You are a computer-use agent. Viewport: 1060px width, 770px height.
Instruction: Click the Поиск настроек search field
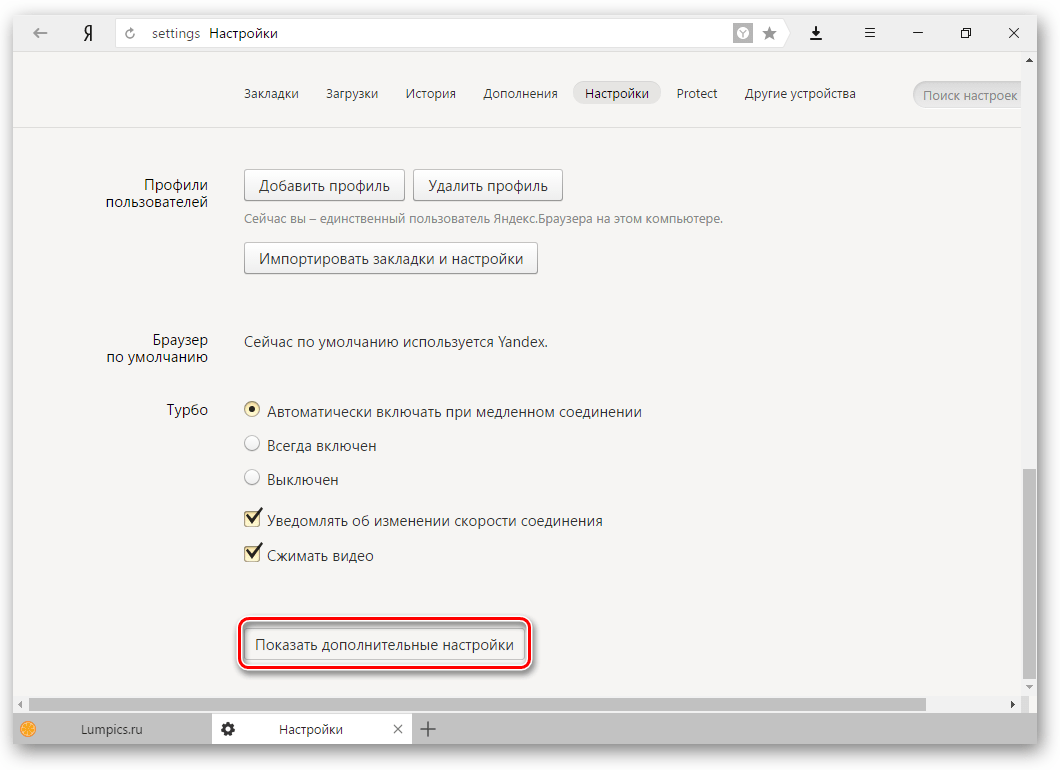(968, 95)
